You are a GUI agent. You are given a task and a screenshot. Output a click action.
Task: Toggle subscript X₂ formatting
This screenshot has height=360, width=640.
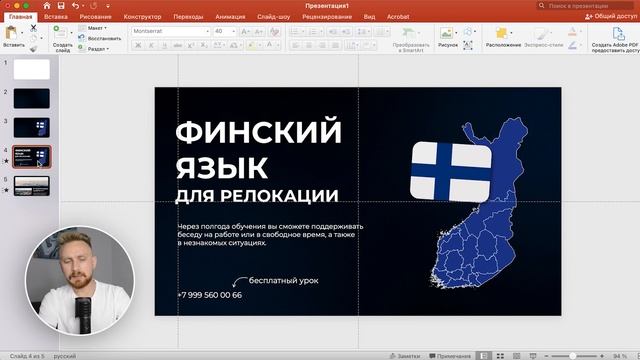204,45
